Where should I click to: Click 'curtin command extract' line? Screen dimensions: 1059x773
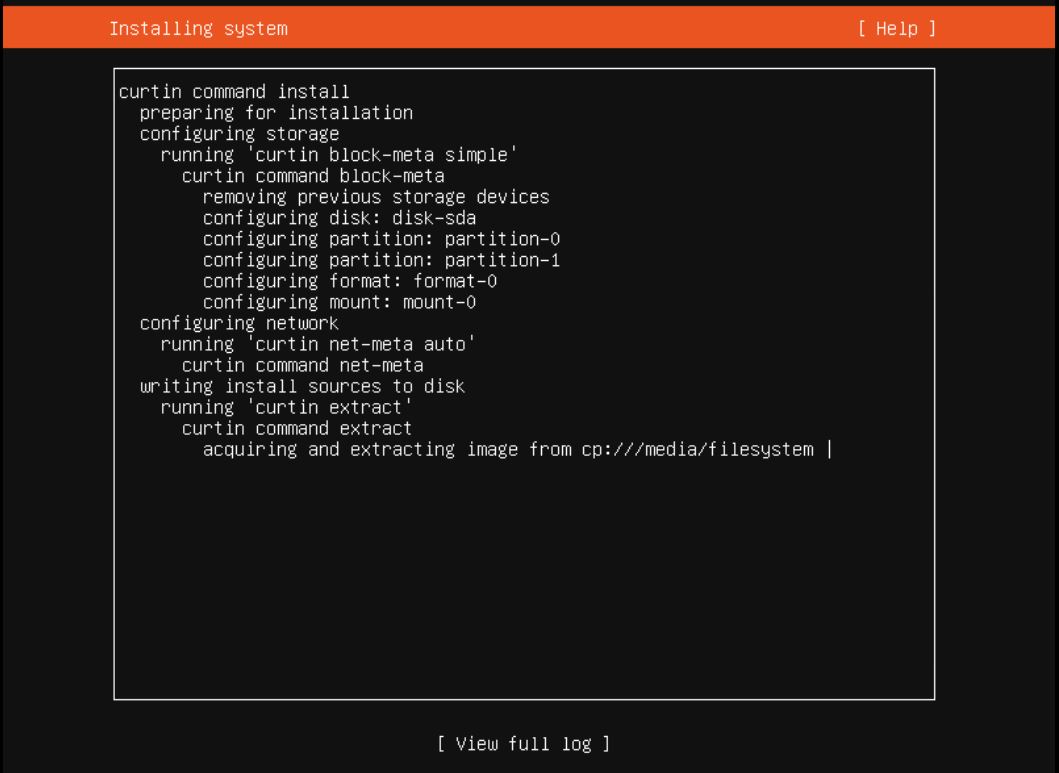[297, 429]
